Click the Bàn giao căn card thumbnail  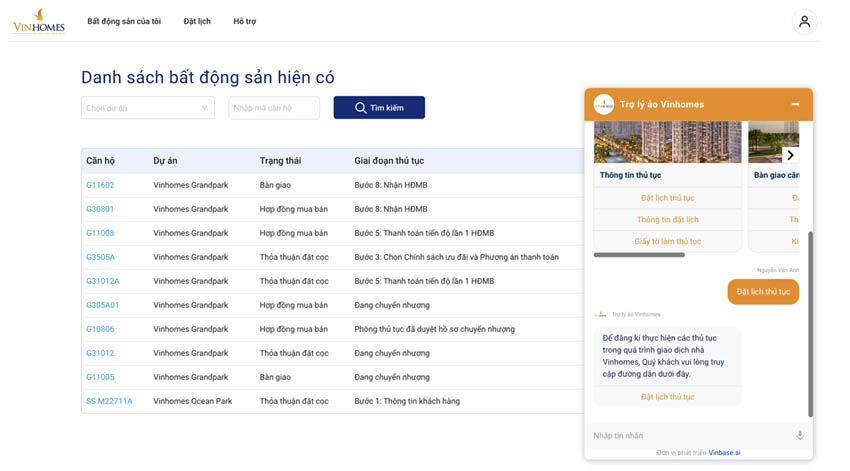774,142
